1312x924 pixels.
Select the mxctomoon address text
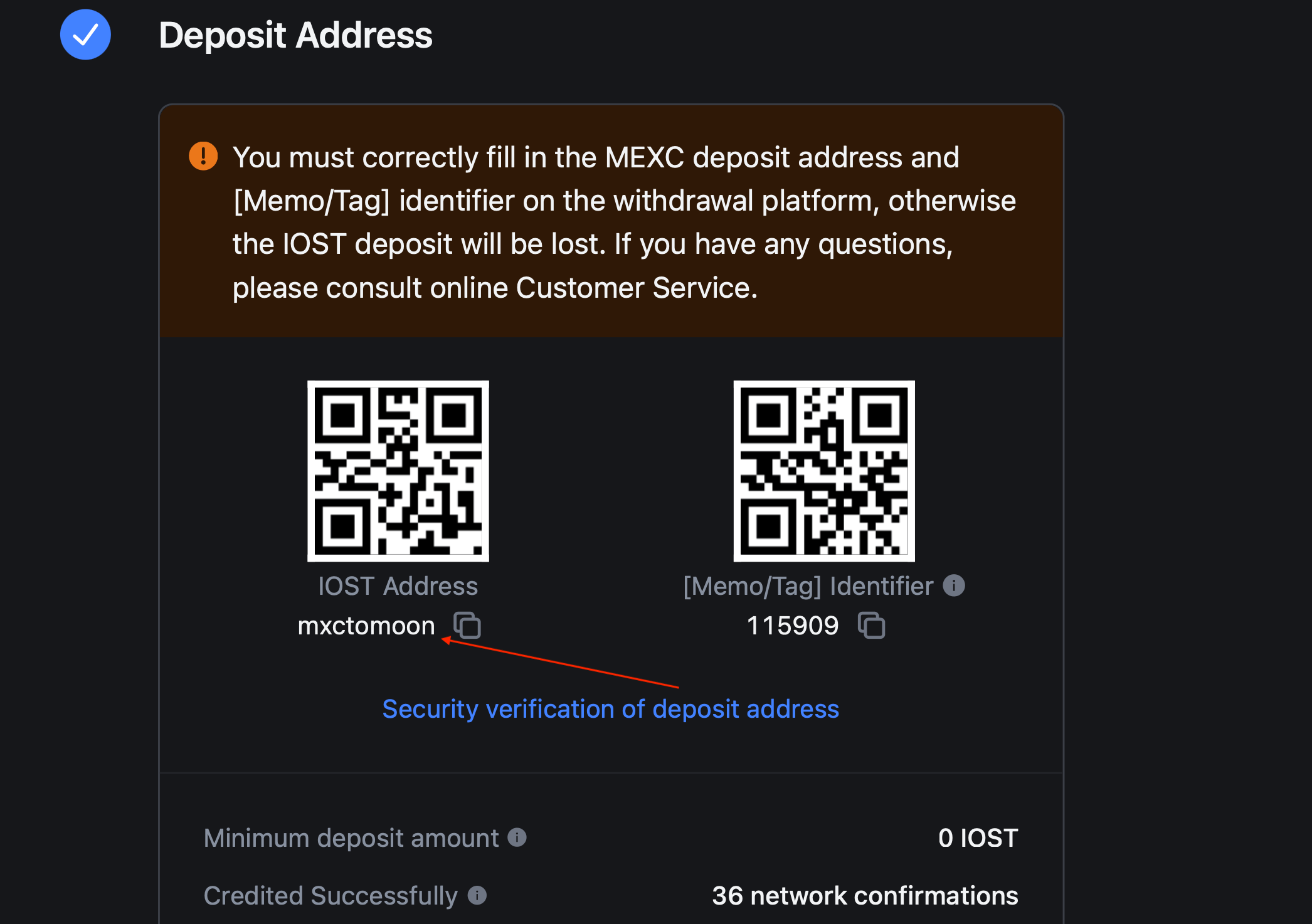366,626
